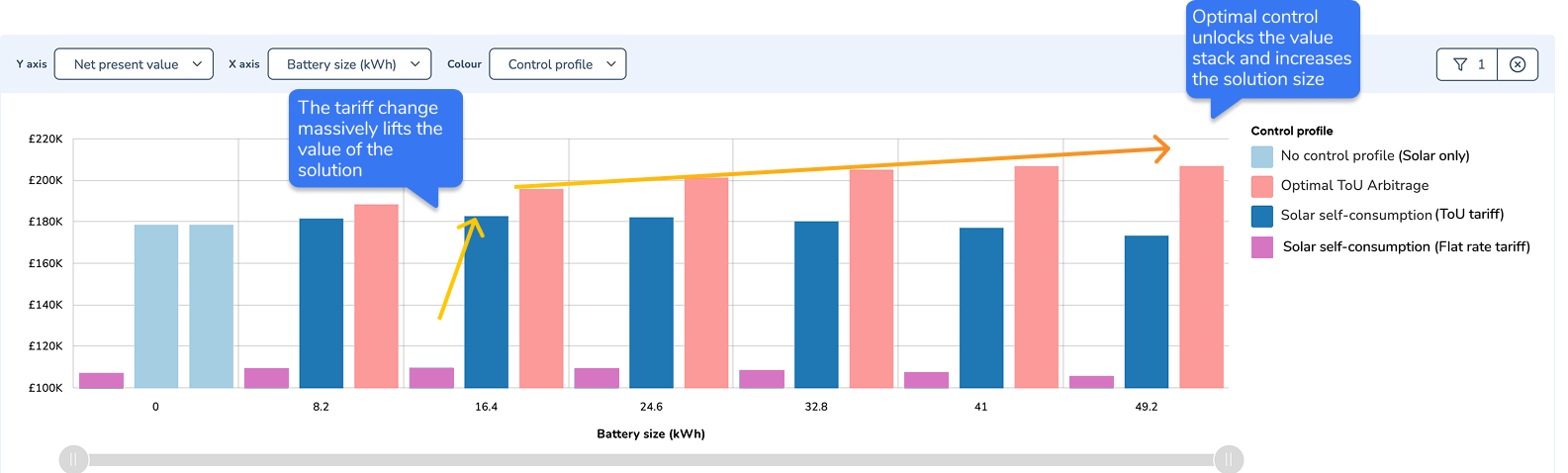Click the right range slider handle
This screenshot has width=1568, height=473.
click(1228, 459)
